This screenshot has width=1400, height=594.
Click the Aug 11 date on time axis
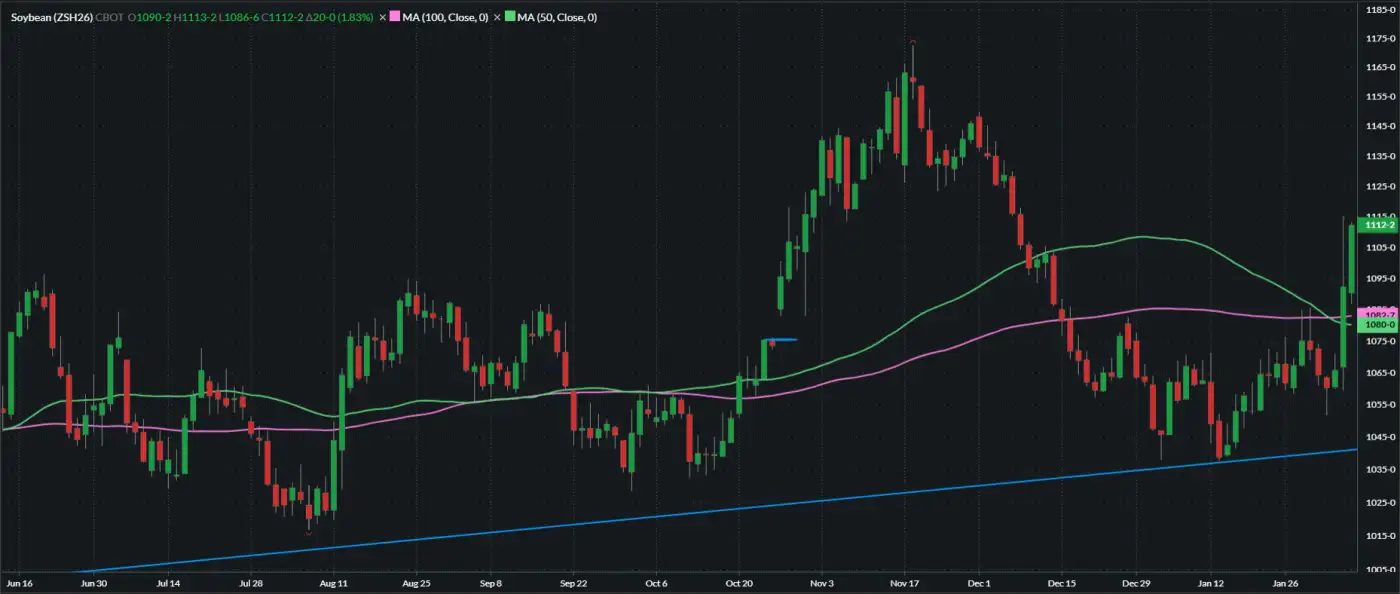(334, 582)
